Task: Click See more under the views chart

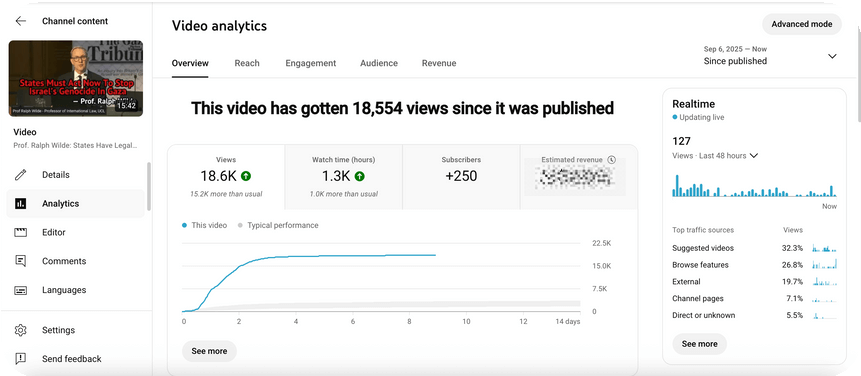Action: [209, 351]
